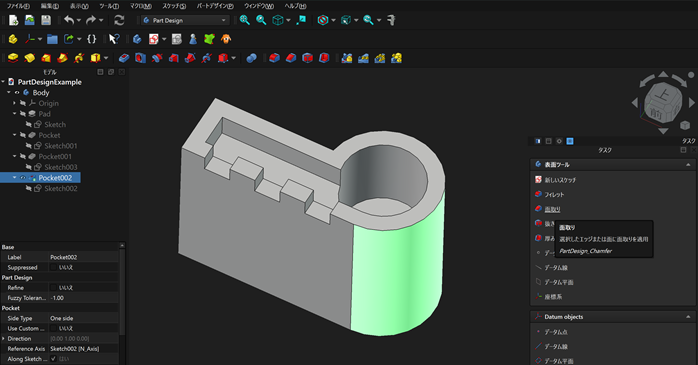Apply Chamfer from the toolbar
The image size is (698, 365).
click(x=291, y=58)
